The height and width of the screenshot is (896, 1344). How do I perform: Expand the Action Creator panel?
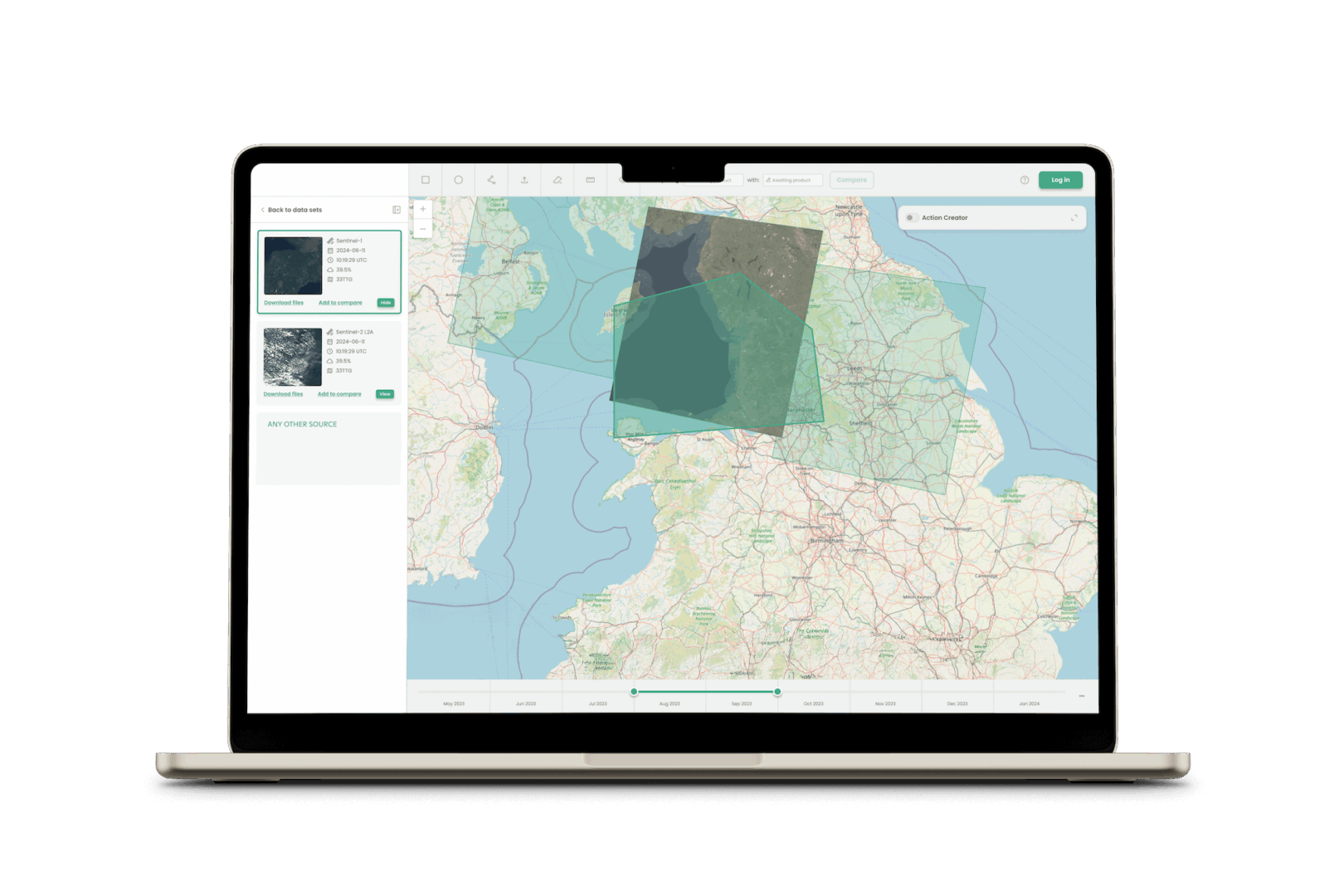[1074, 218]
